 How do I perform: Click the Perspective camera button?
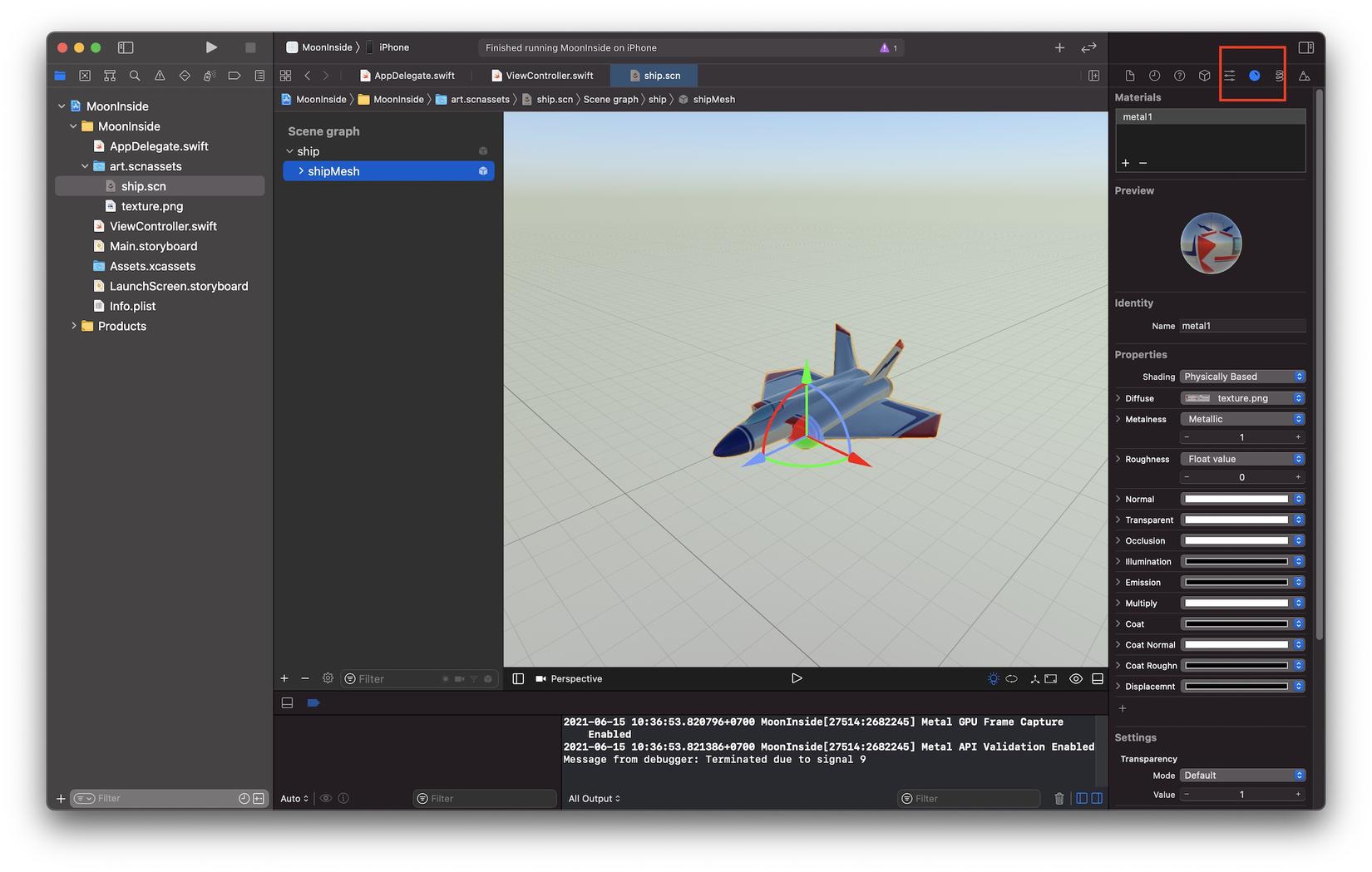click(570, 678)
